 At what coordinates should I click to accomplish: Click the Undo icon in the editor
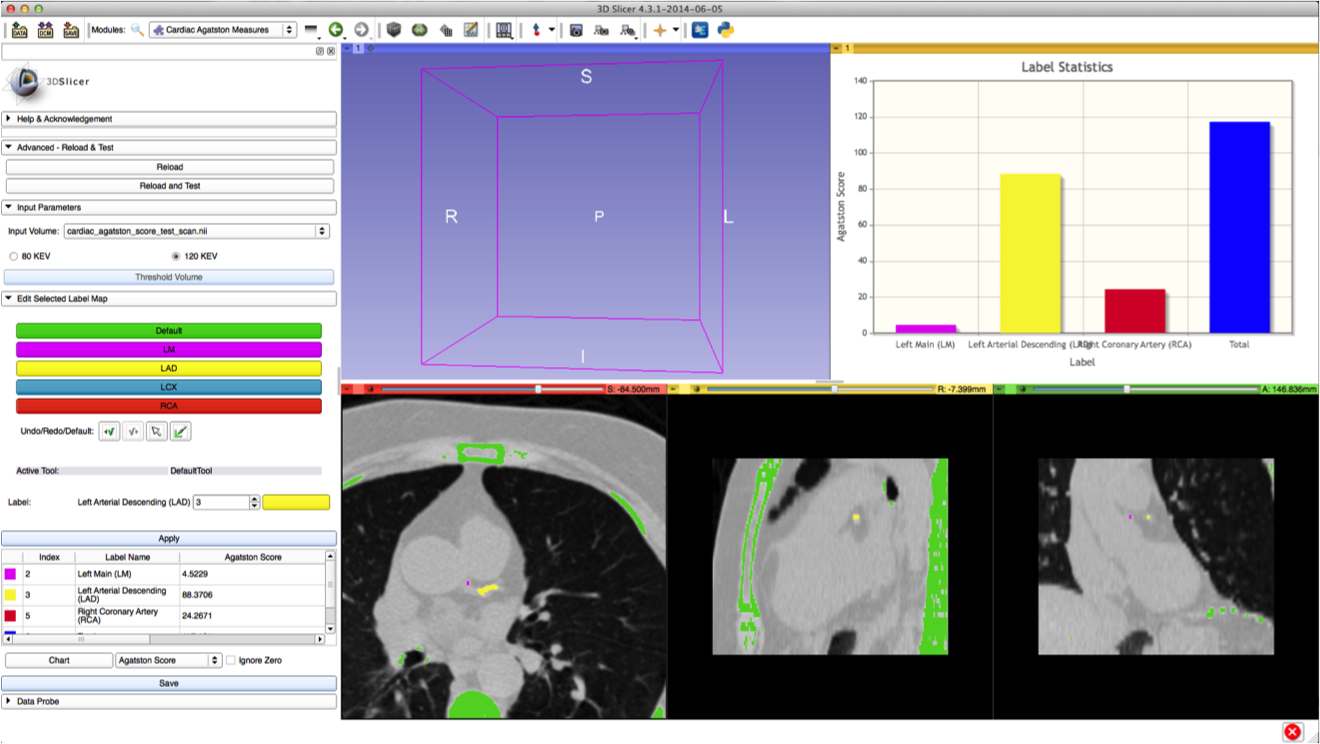[x=109, y=432]
